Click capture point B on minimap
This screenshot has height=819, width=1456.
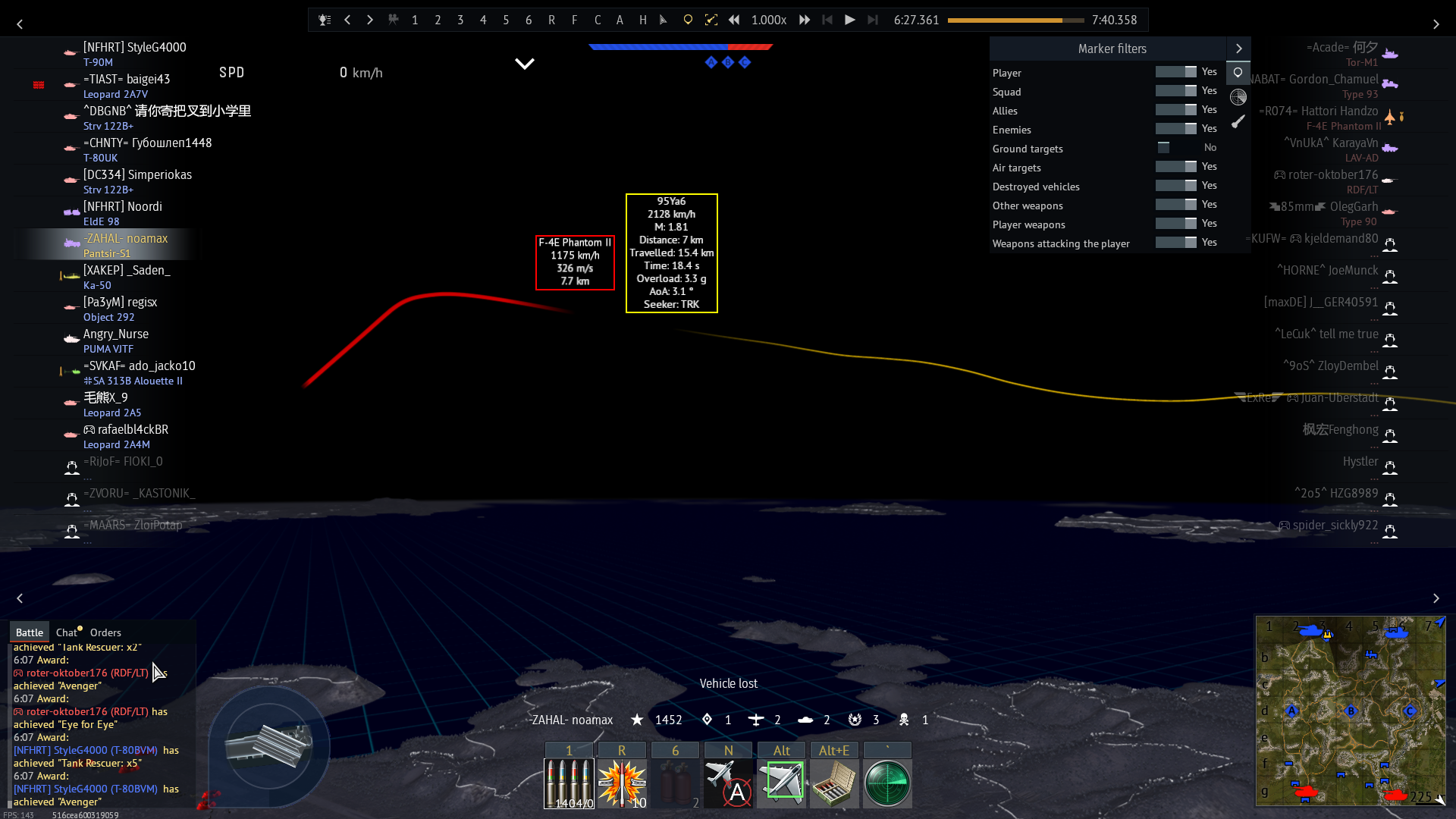click(x=1351, y=711)
